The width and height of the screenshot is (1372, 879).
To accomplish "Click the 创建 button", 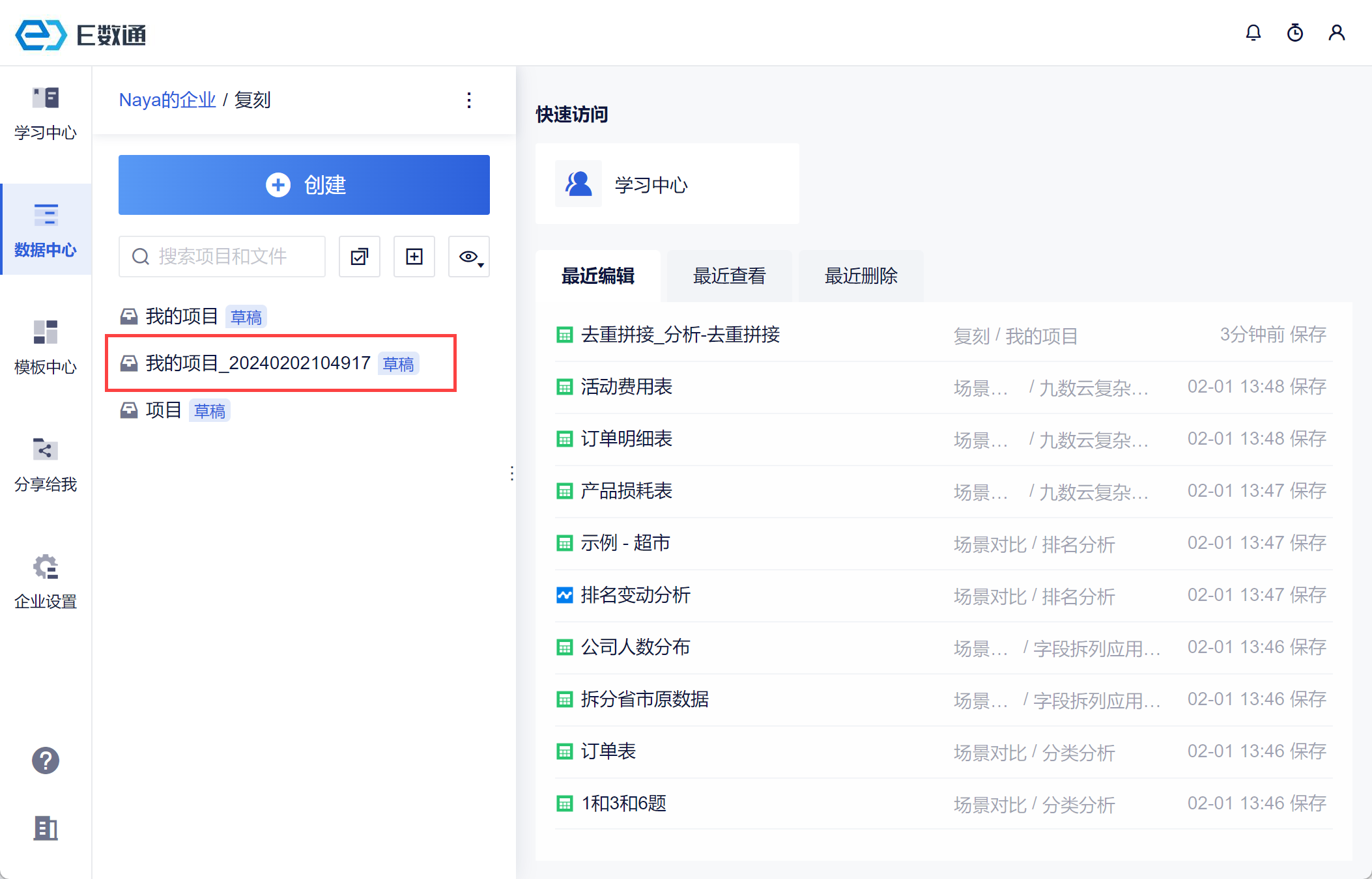I will 304,185.
